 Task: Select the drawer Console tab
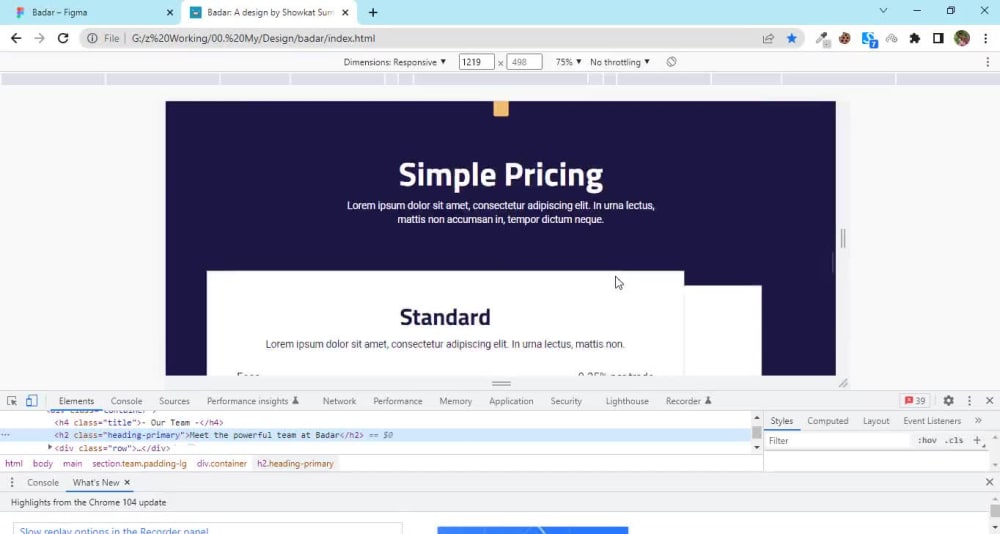coord(43,482)
